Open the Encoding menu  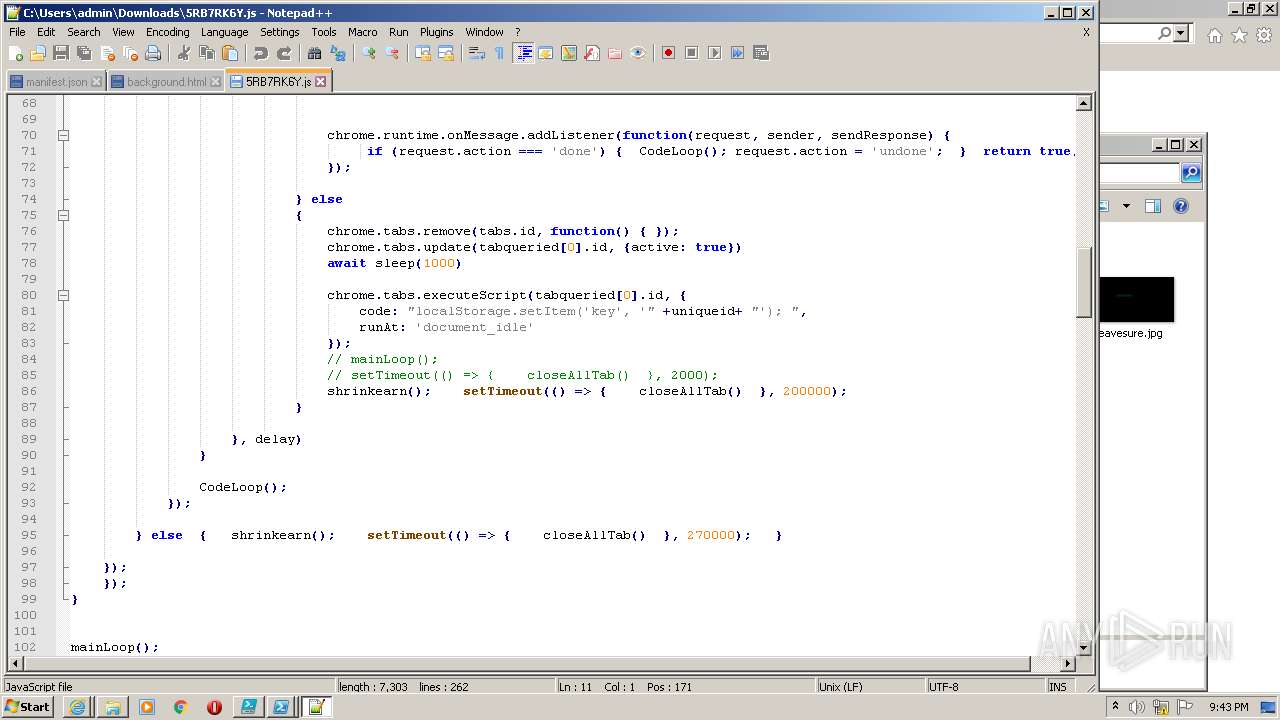tap(167, 32)
